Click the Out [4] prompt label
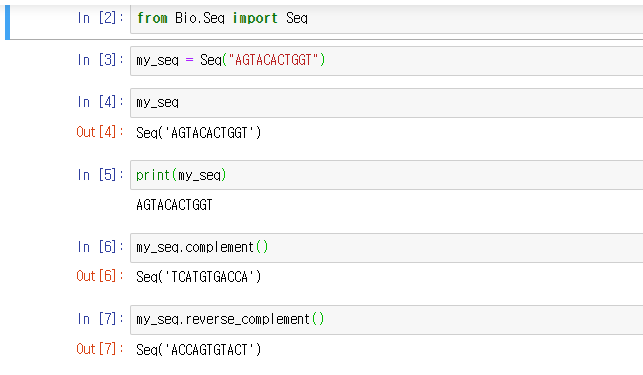The height and width of the screenshot is (375, 643). tap(100, 132)
